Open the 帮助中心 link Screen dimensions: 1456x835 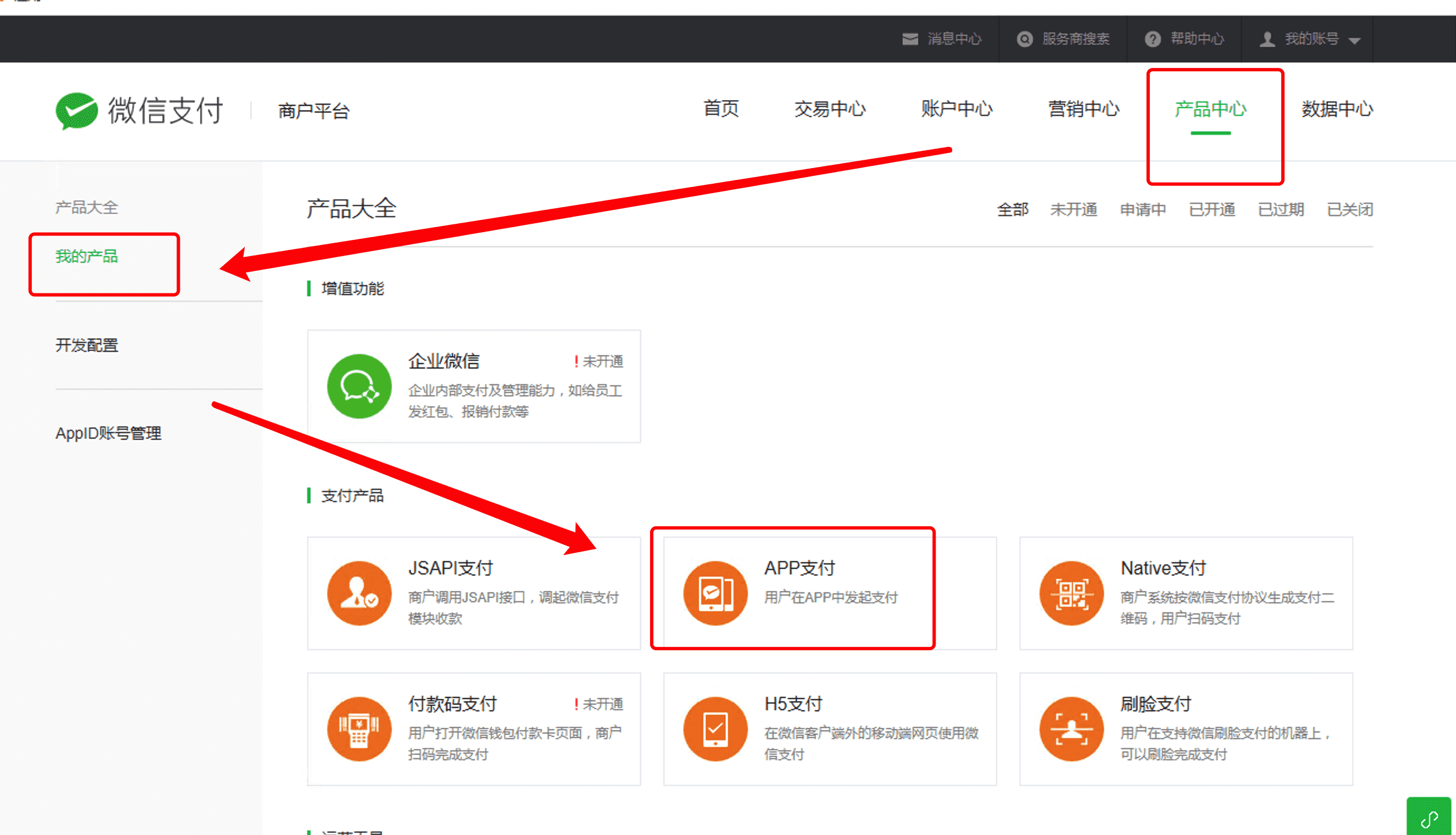(x=1197, y=39)
